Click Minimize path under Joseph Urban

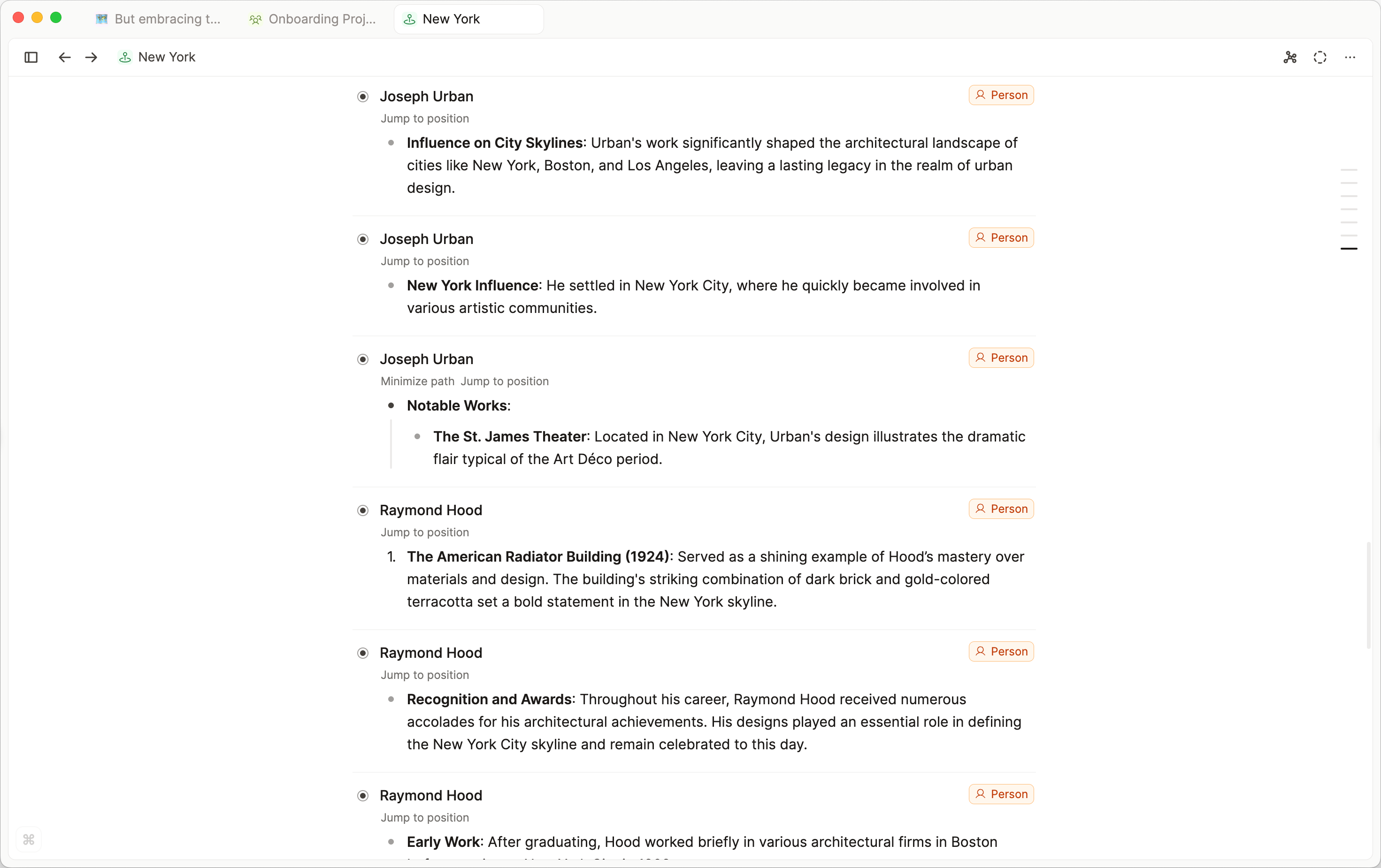click(417, 381)
